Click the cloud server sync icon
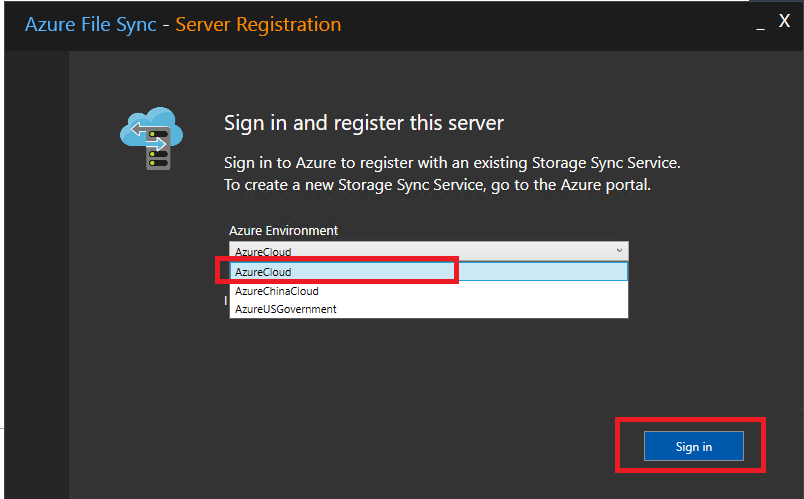The image size is (804, 499). [x=151, y=139]
